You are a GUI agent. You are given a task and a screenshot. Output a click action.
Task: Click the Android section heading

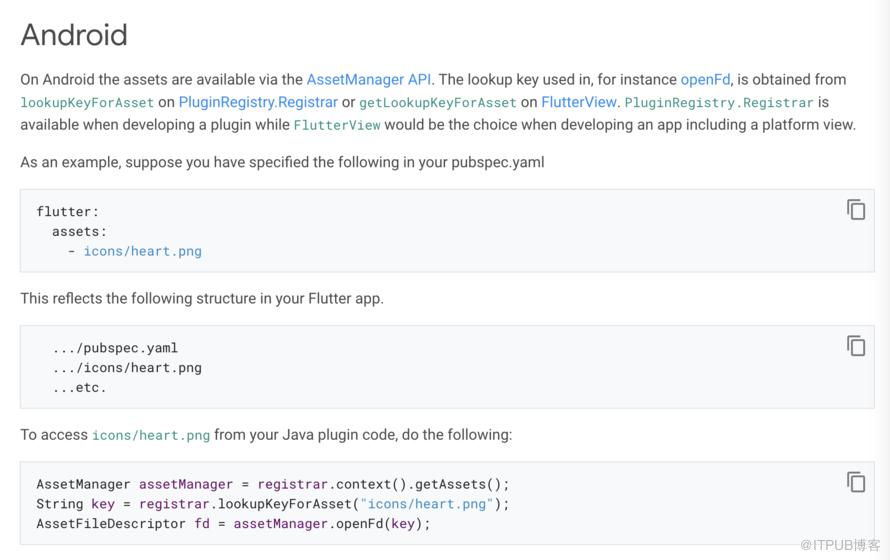click(74, 35)
